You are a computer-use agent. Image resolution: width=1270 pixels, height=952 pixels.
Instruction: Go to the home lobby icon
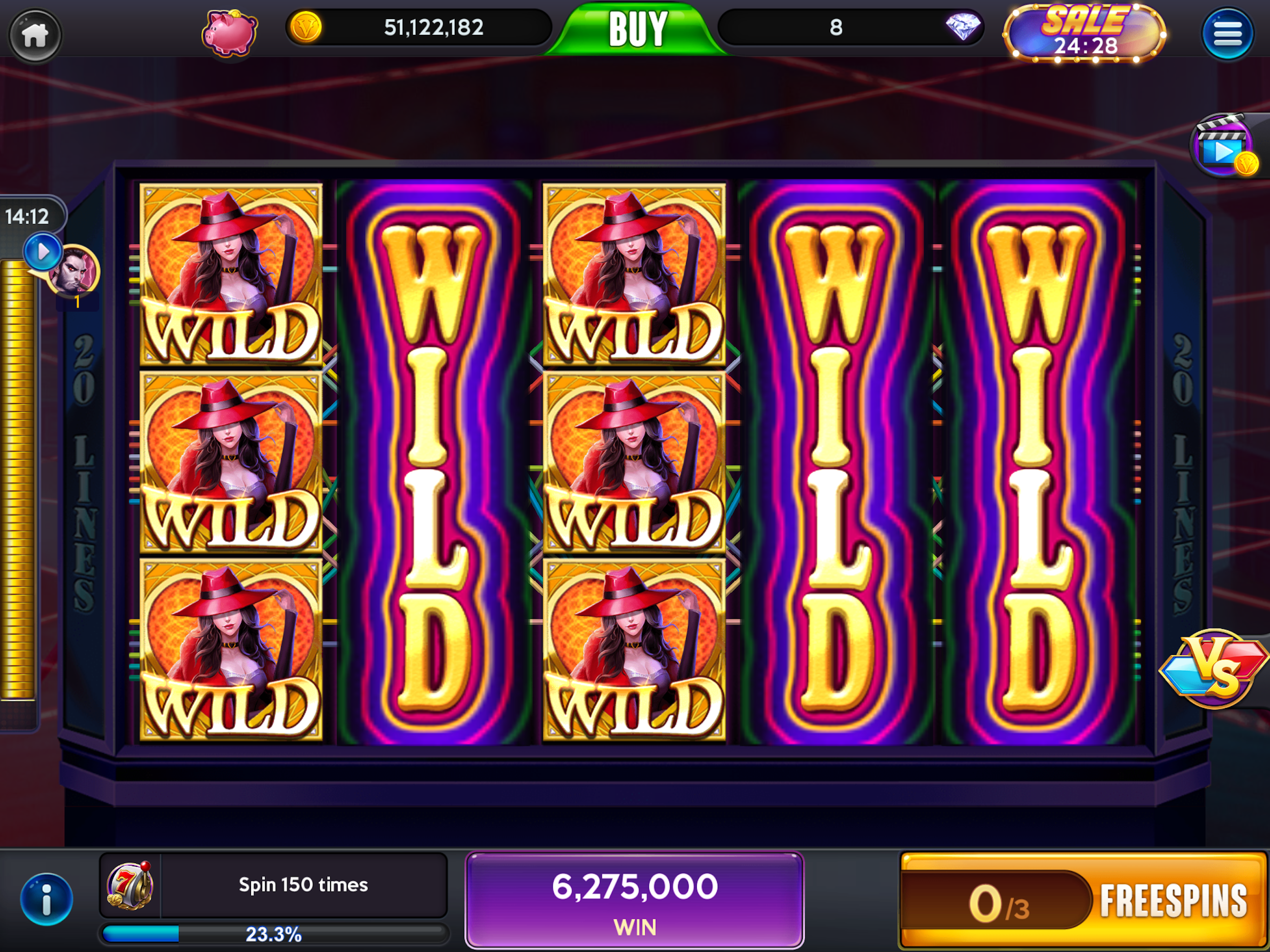[x=35, y=34]
